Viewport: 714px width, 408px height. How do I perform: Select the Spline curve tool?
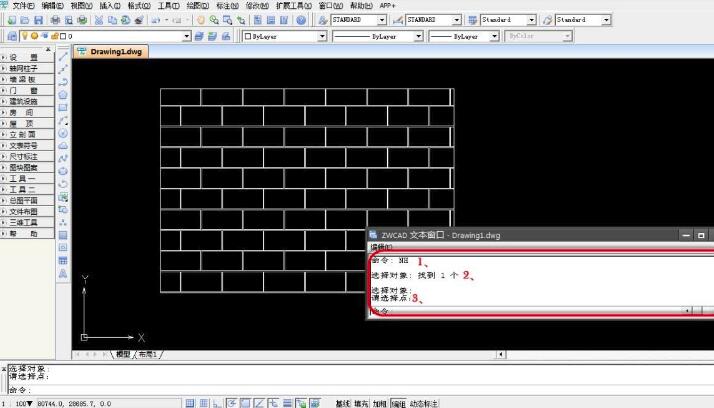tap(63, 158)
